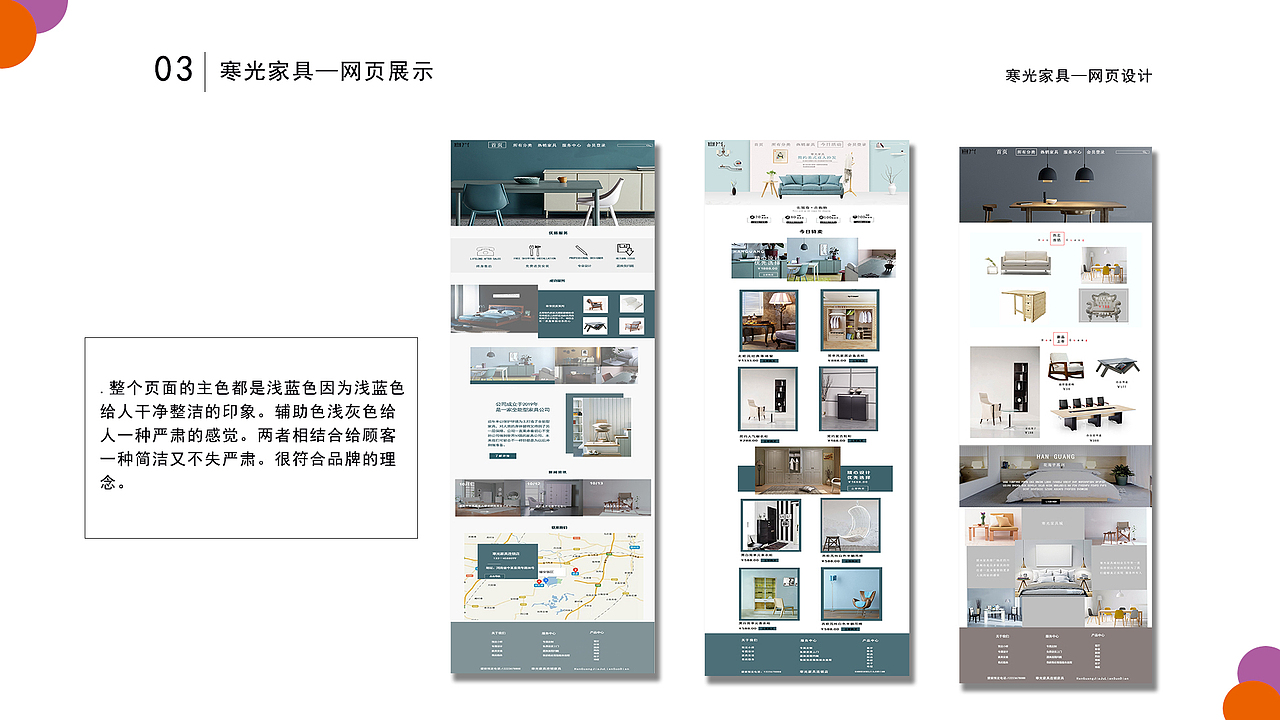The width and height of the screenshot is (1280, 720).
Task: Open 首页 in sofa-banner mockup nav
Action: pos(759,145)
